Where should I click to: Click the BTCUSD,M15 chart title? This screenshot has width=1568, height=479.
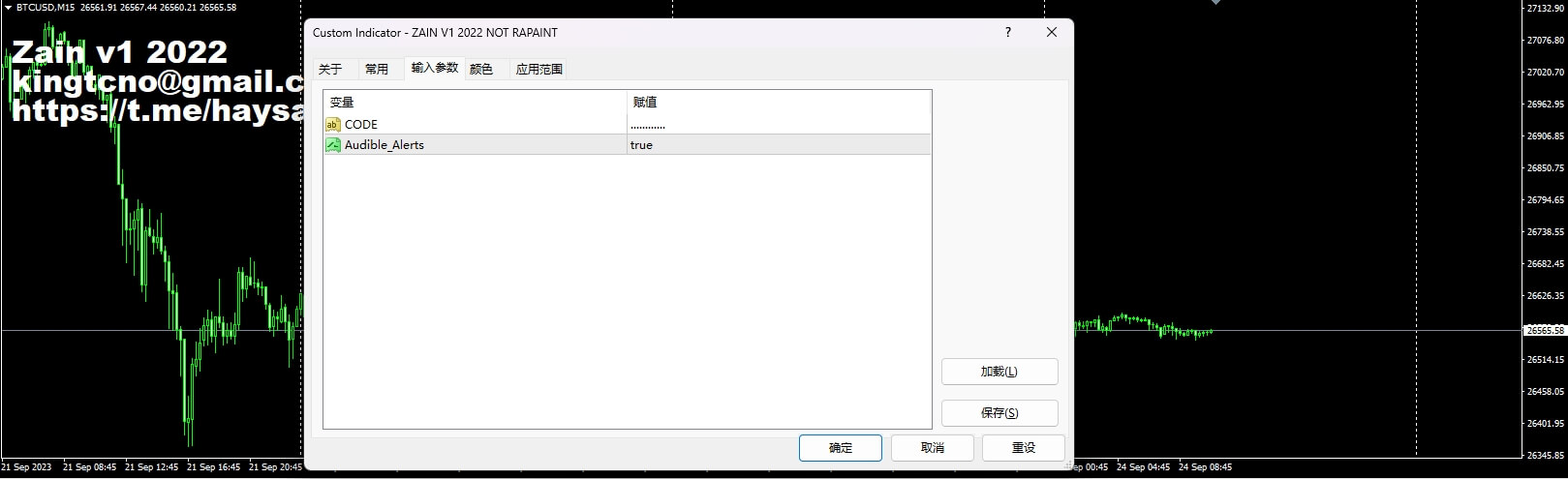[x=46, y=8]
